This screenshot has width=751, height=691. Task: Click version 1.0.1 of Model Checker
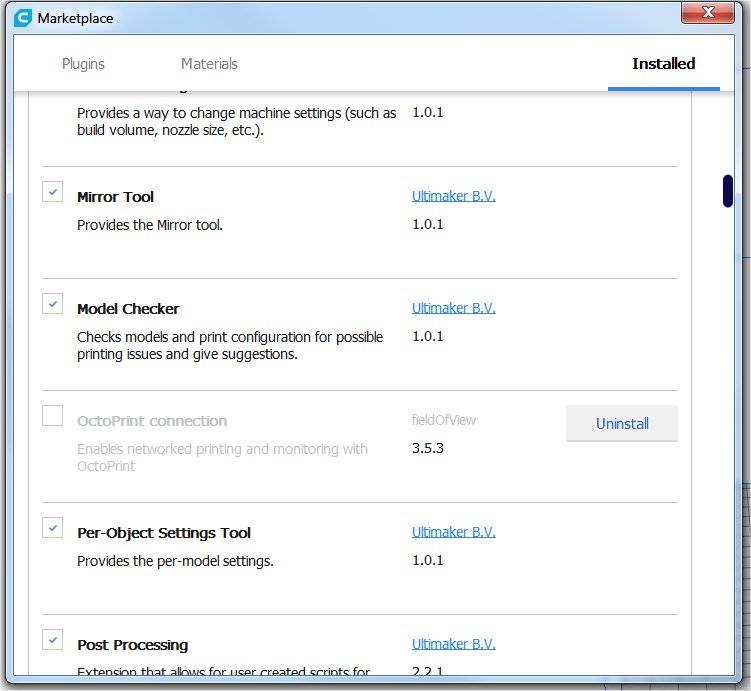(428, 337)
